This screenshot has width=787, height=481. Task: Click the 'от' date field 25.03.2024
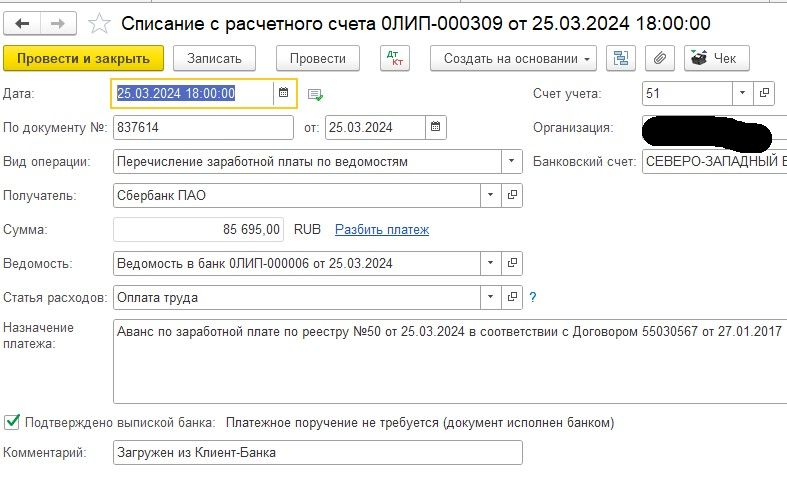point(375,128)
